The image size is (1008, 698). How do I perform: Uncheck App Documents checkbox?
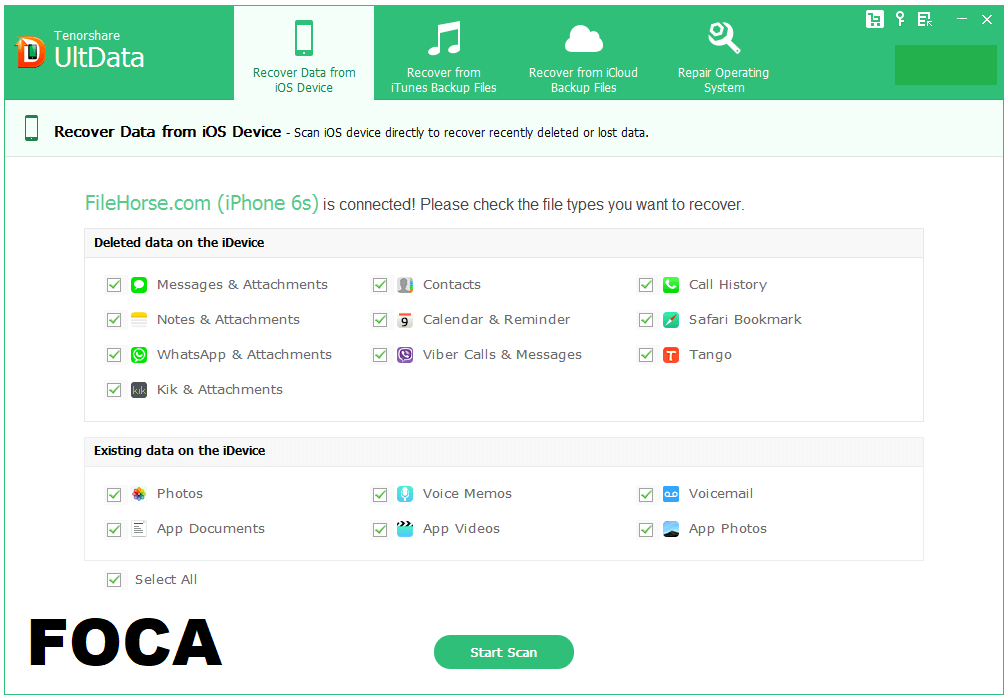click(114, 529)
